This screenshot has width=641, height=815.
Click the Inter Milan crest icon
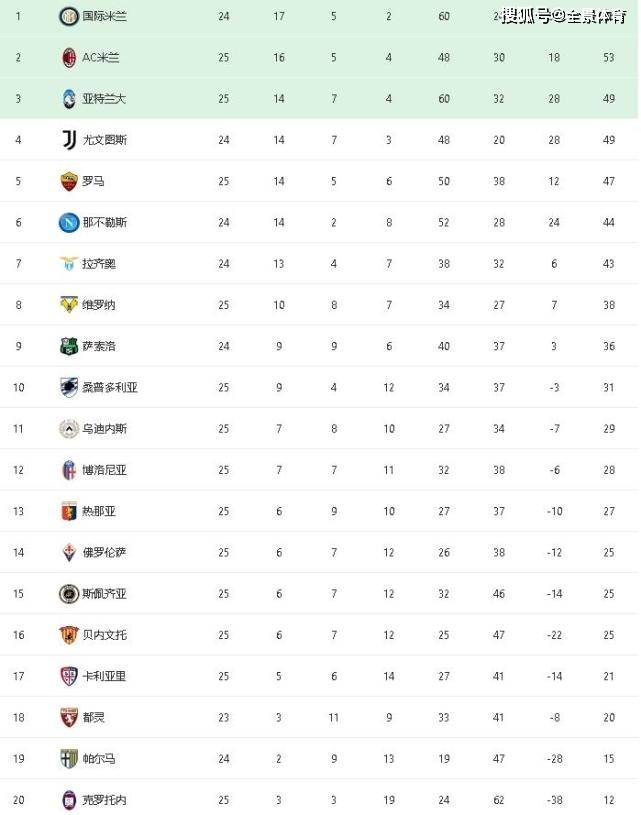[69, 17]
